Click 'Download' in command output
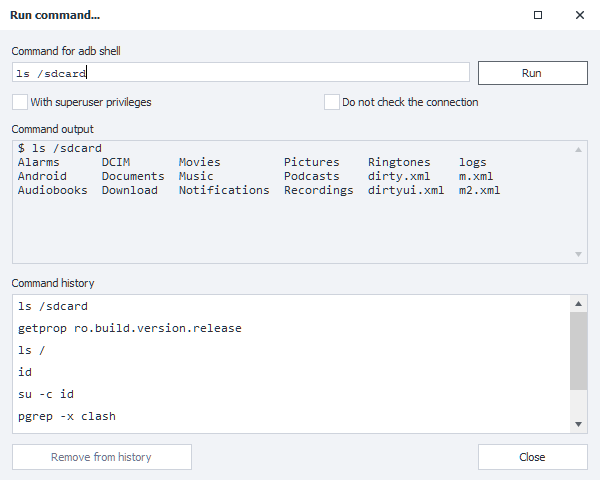This screenshot has height=480, width=600. 130,190
